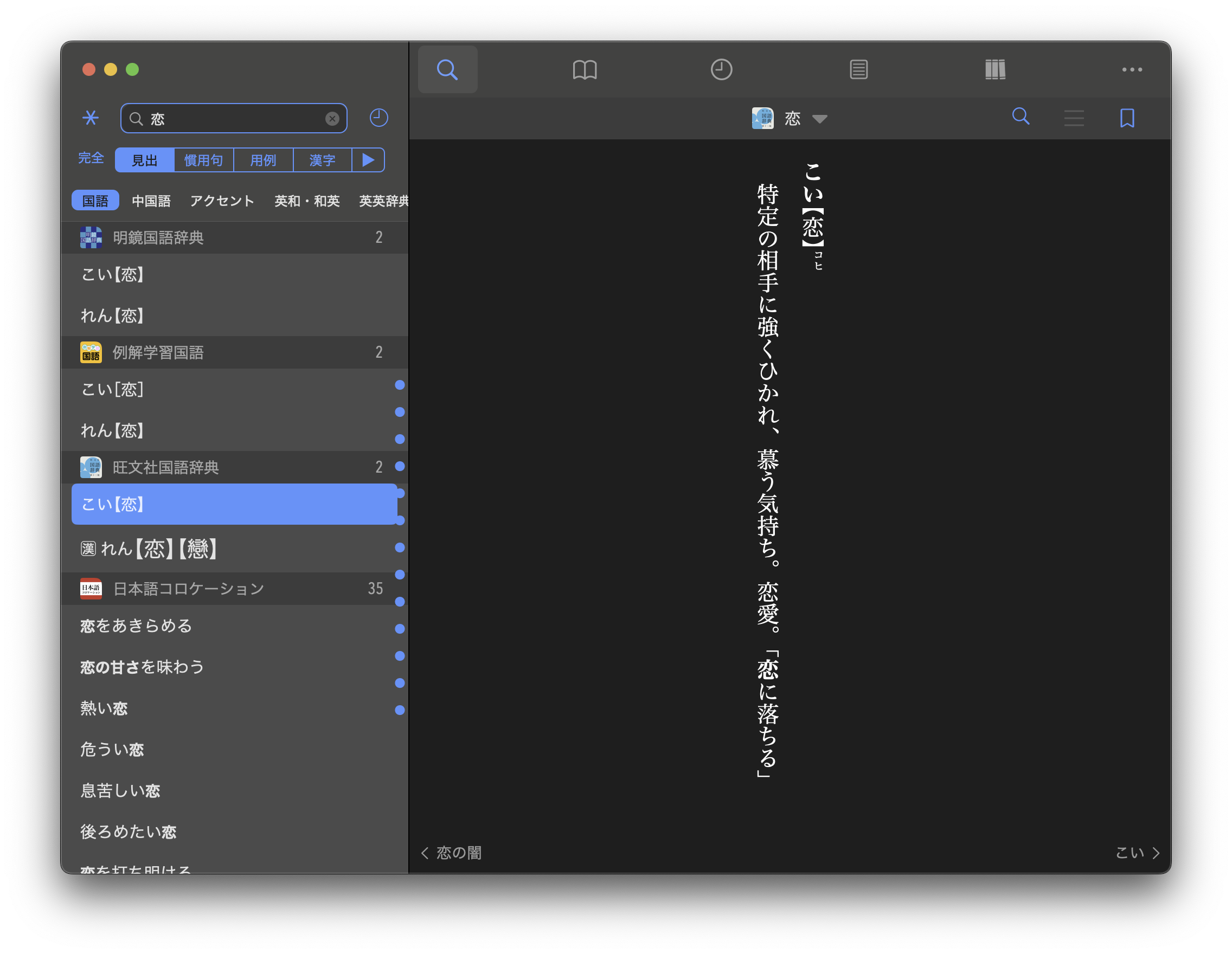The image size is (1232, 954).
Task: Click the asterisk wildcard icon
Action: click(90, 118)
